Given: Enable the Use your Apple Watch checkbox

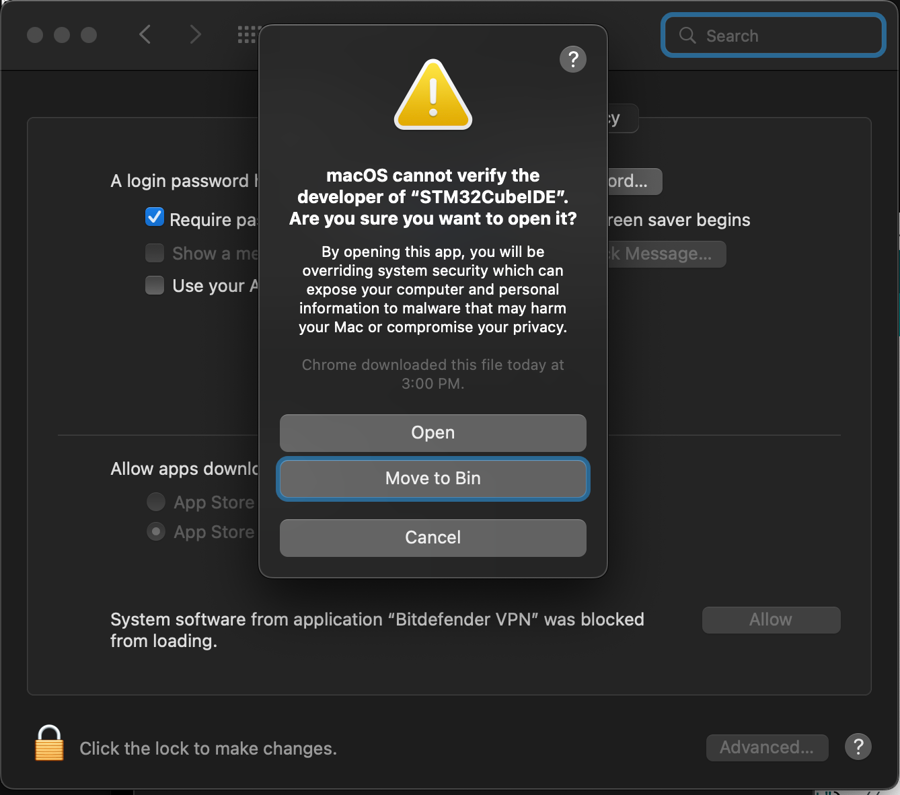Looking at the screenshot, I should point(155,286).
